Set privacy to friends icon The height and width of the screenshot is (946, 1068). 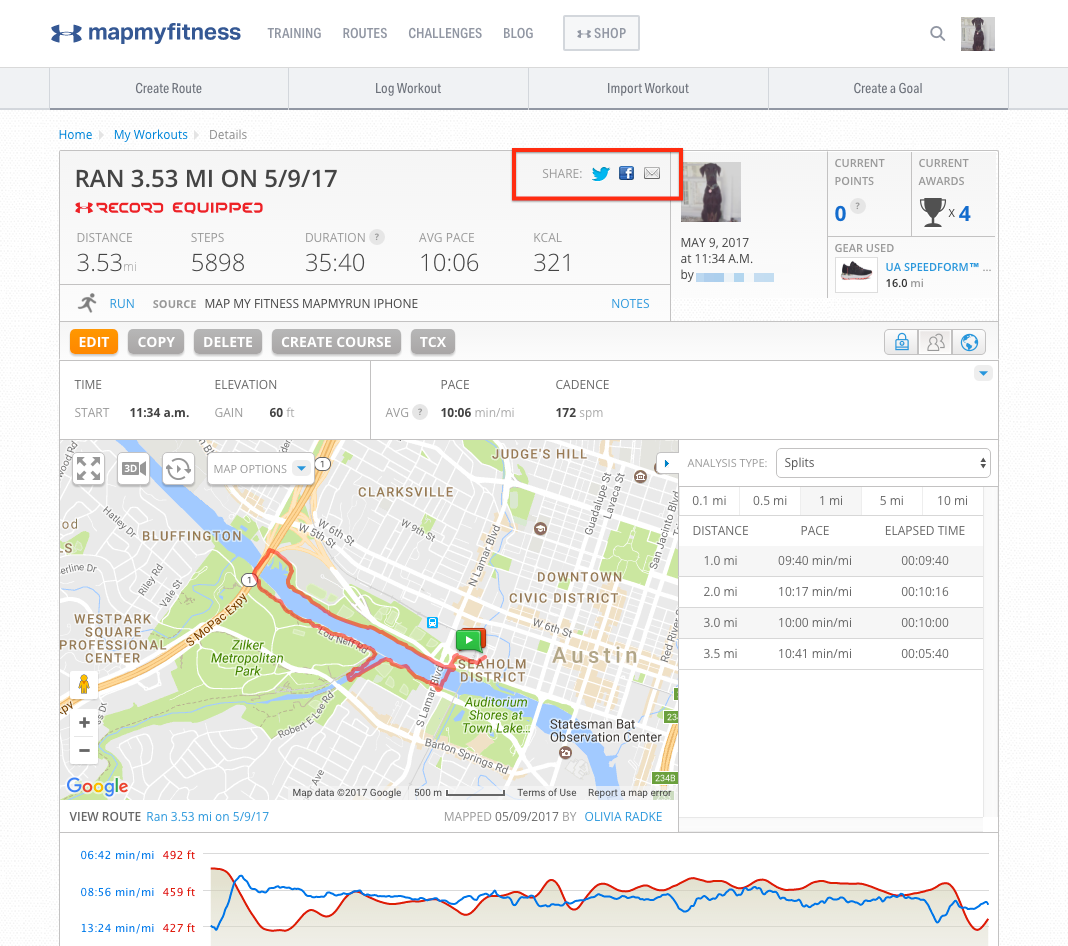pos(935,342)
